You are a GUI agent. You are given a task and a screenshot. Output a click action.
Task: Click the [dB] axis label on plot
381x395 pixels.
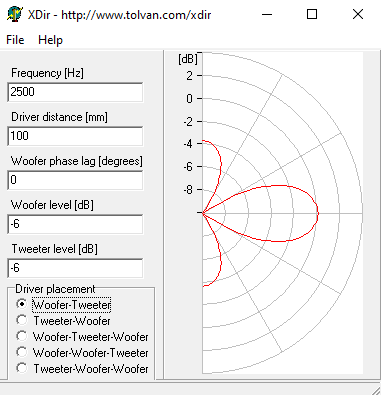pos(188,59)
